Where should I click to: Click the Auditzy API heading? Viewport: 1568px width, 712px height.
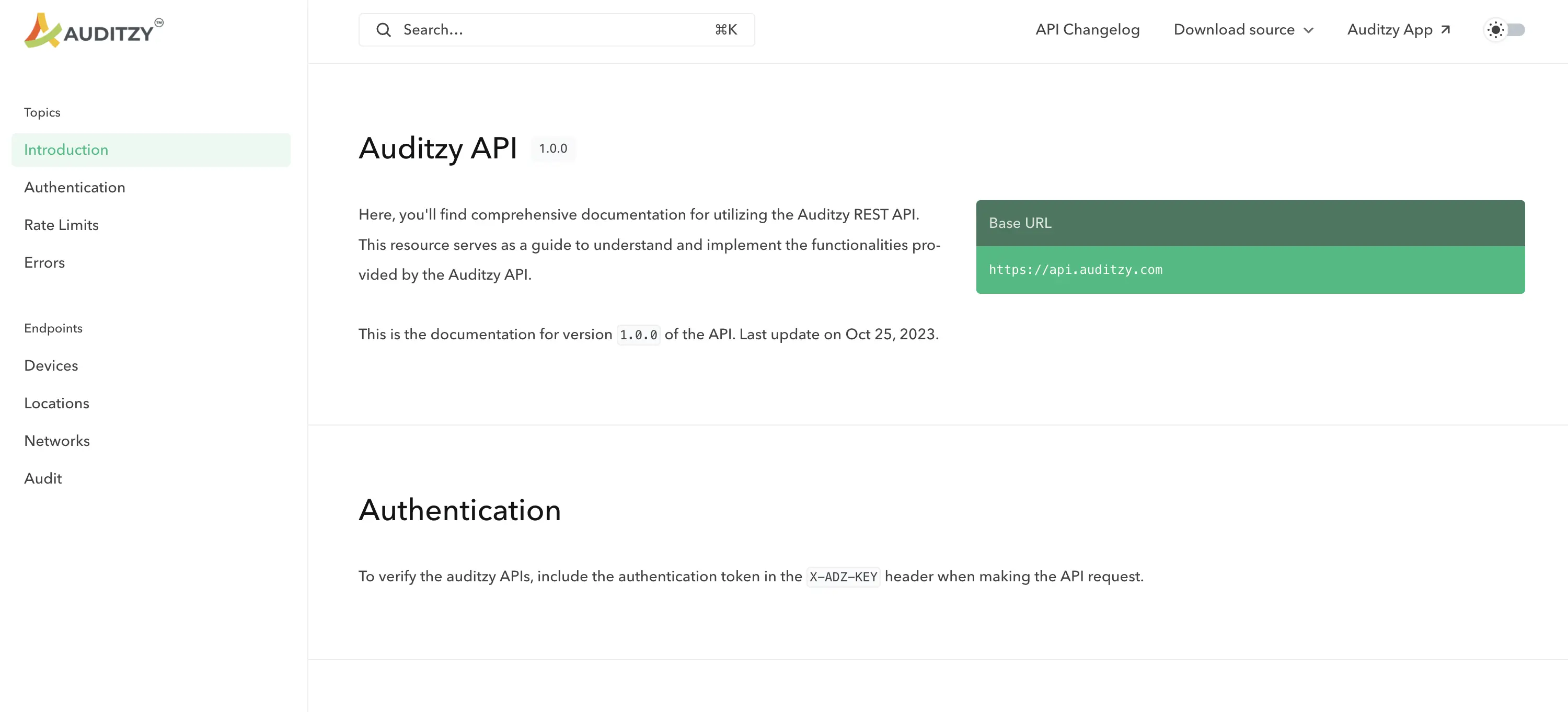point(437,148)
